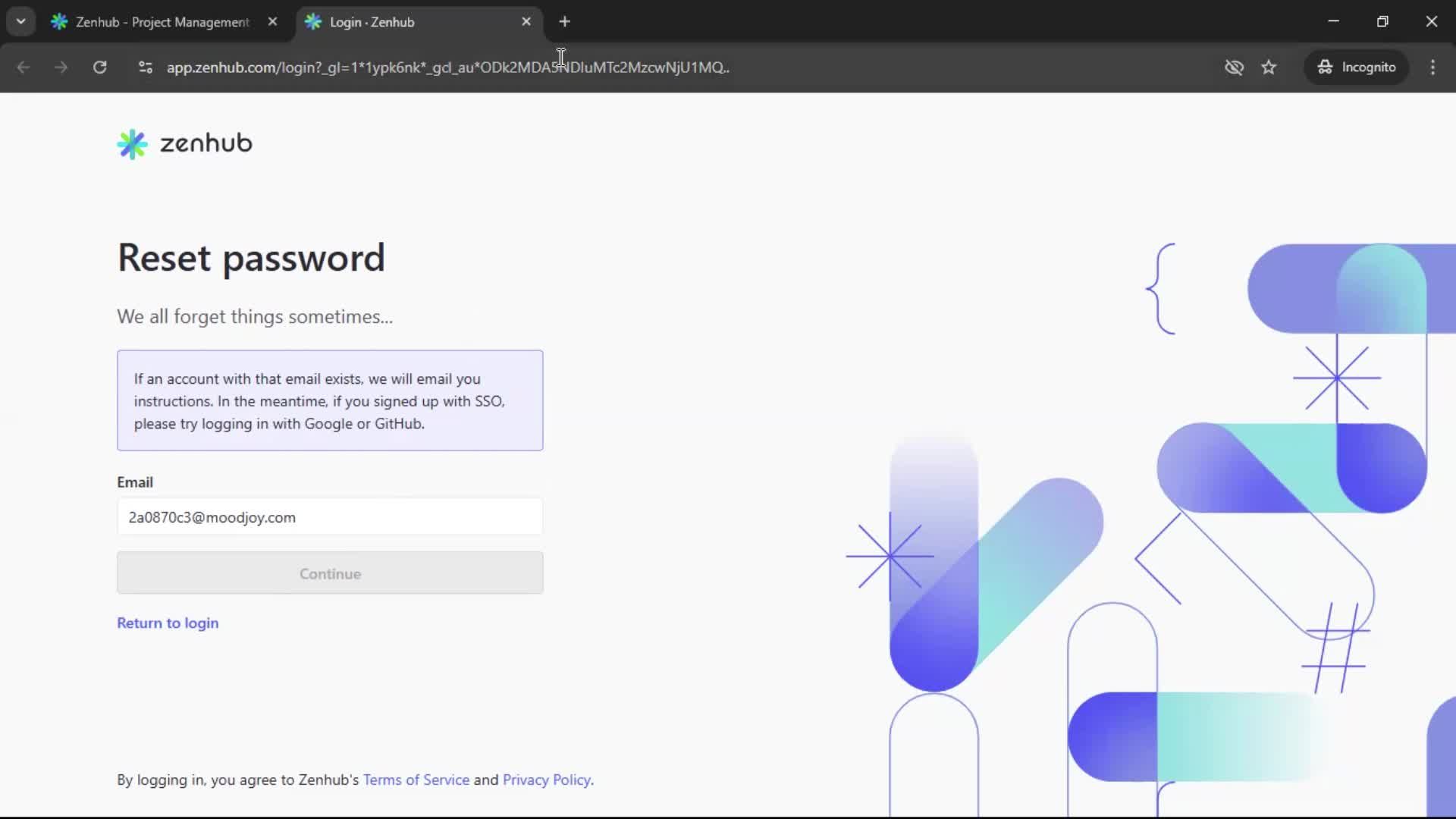Open the Return to login link
This screenshot has height=819, width=1456.
coord(168,623)
